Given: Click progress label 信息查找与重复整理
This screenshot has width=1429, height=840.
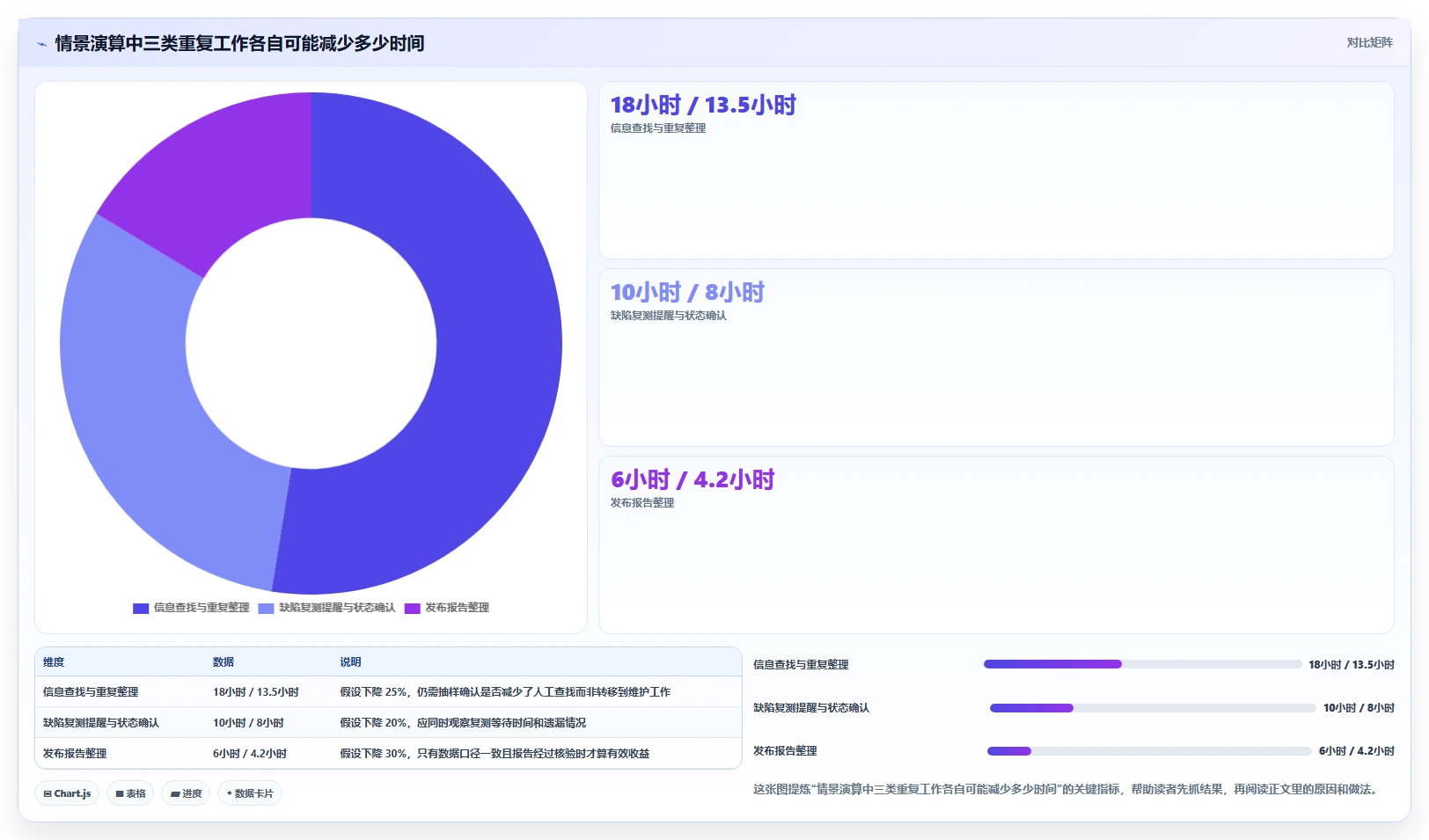Looking at the screenshot, I should coord(801,665).
